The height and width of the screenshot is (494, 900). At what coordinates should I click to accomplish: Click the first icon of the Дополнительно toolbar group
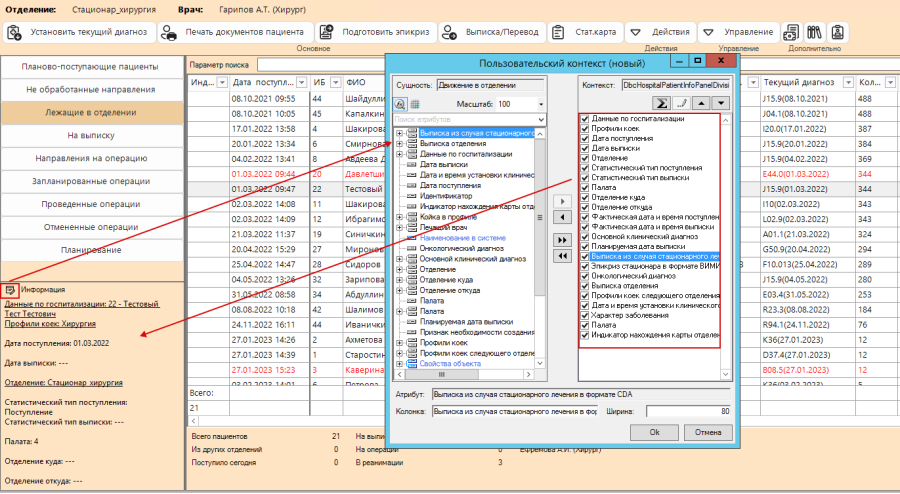(x=792, y=32)
